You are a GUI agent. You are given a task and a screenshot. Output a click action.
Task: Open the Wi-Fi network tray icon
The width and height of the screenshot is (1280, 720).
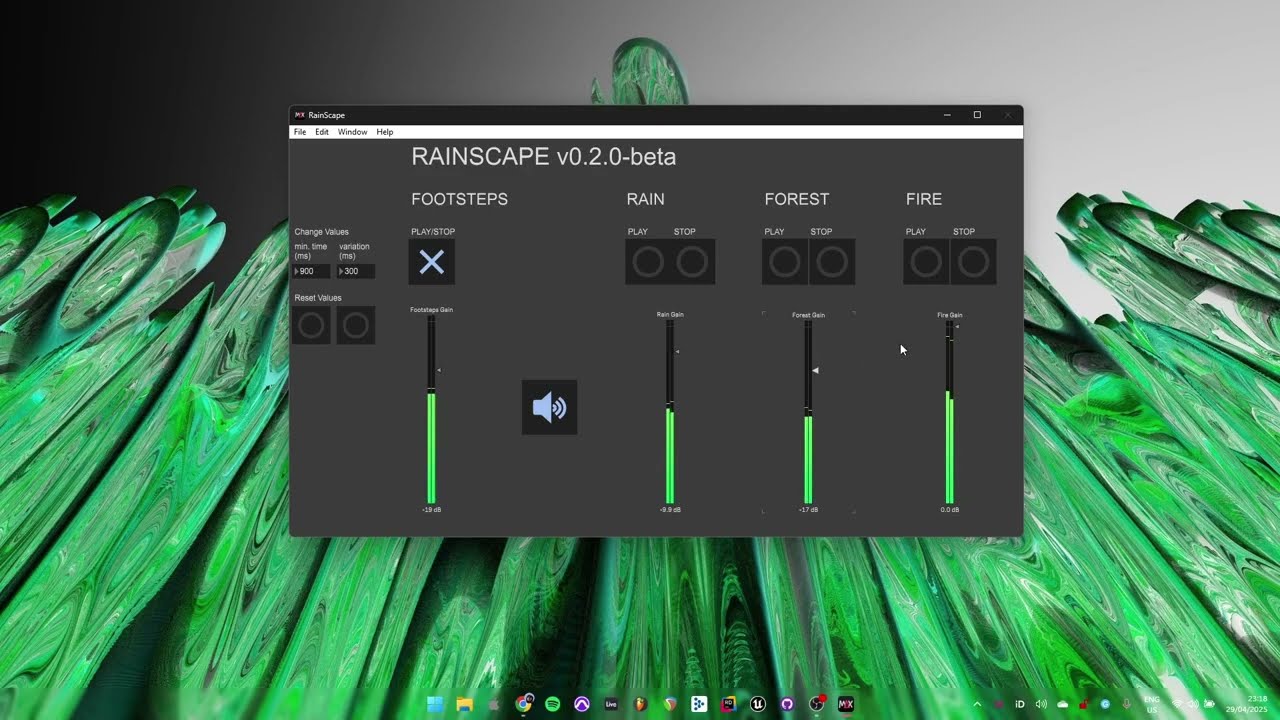point(1178,704)
